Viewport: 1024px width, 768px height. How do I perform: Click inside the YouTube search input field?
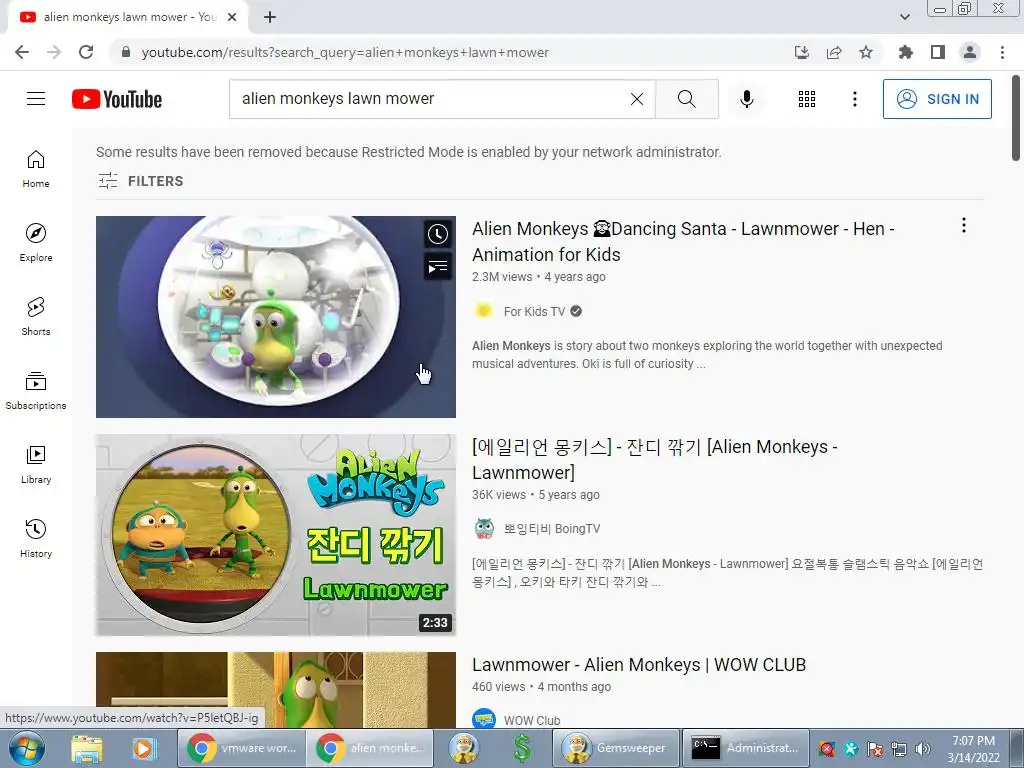pyautogui.click(x=431, y=99)
